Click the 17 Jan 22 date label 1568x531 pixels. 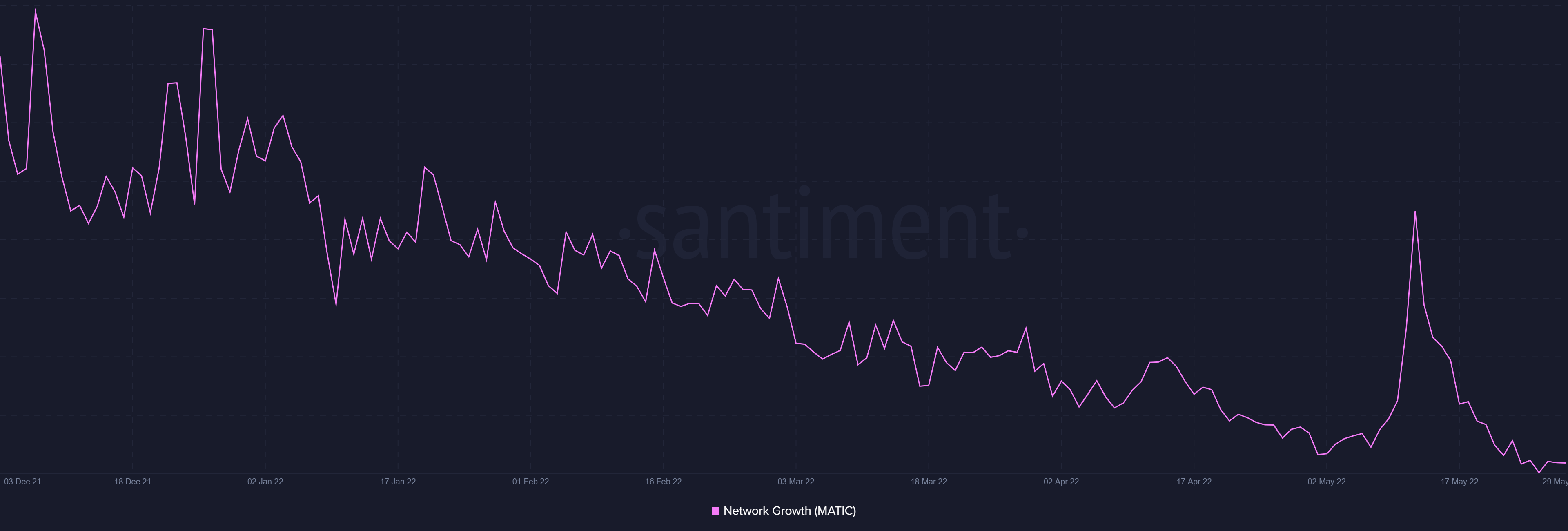pos(397,482)
